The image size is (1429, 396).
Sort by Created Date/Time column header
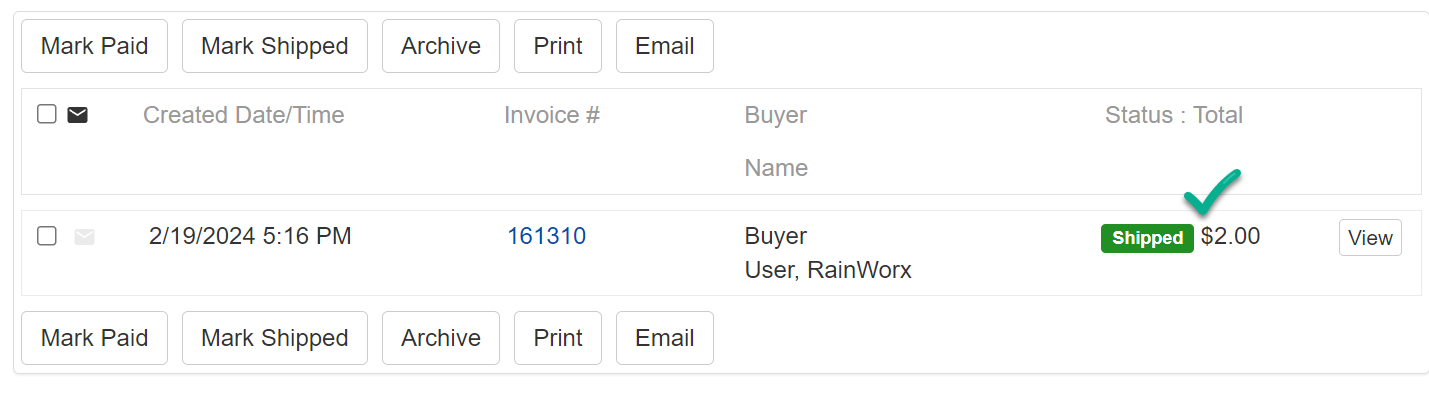[244, 115]
